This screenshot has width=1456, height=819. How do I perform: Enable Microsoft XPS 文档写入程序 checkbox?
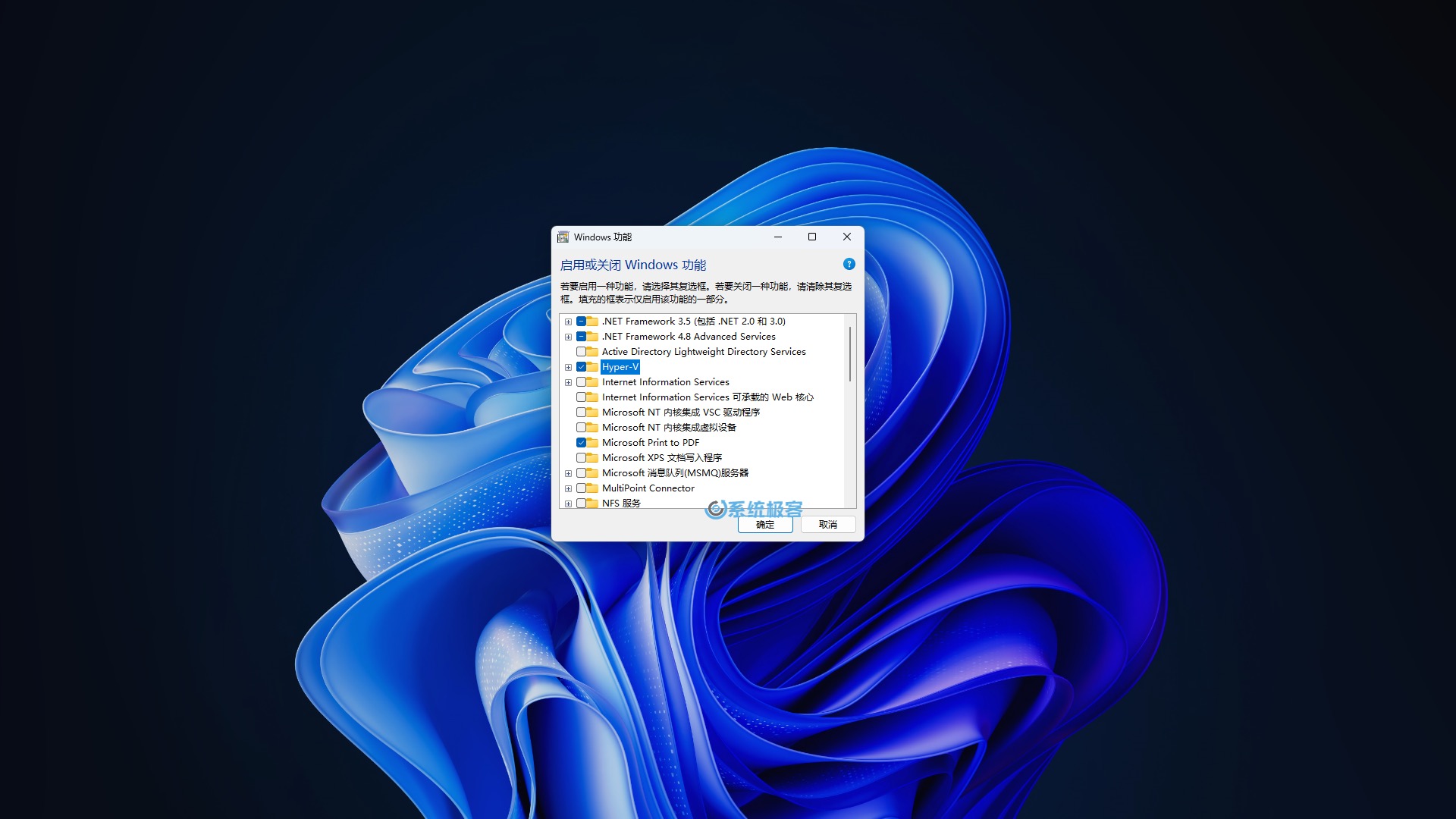pos(581,458)
